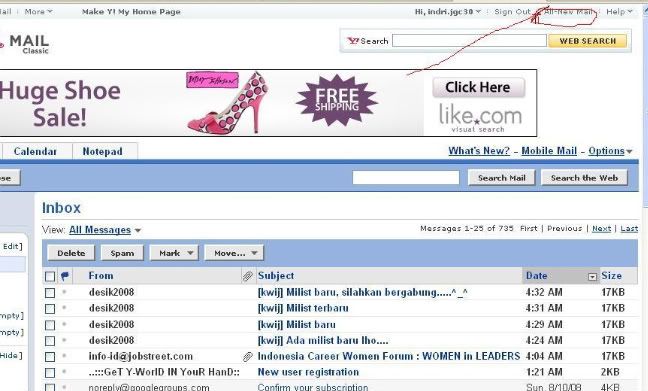Click the Search the Web button
648x391 pixels.
pyautogui.click(x=584, y=178)
